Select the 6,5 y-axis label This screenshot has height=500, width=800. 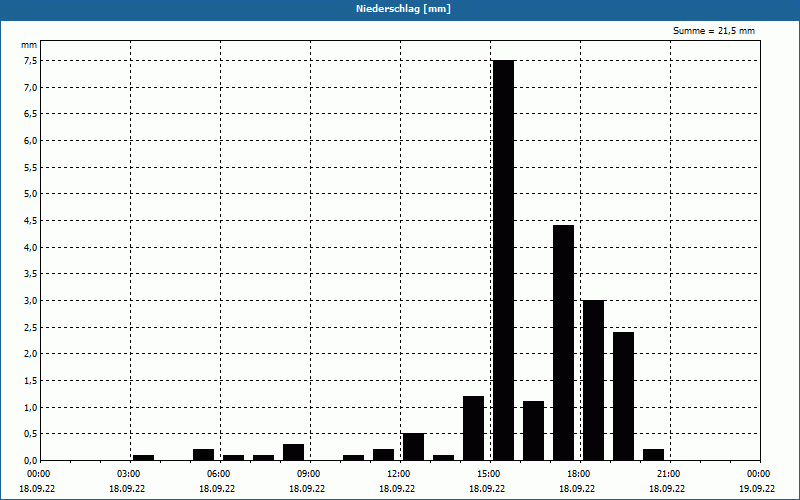[x=31, y=114]
